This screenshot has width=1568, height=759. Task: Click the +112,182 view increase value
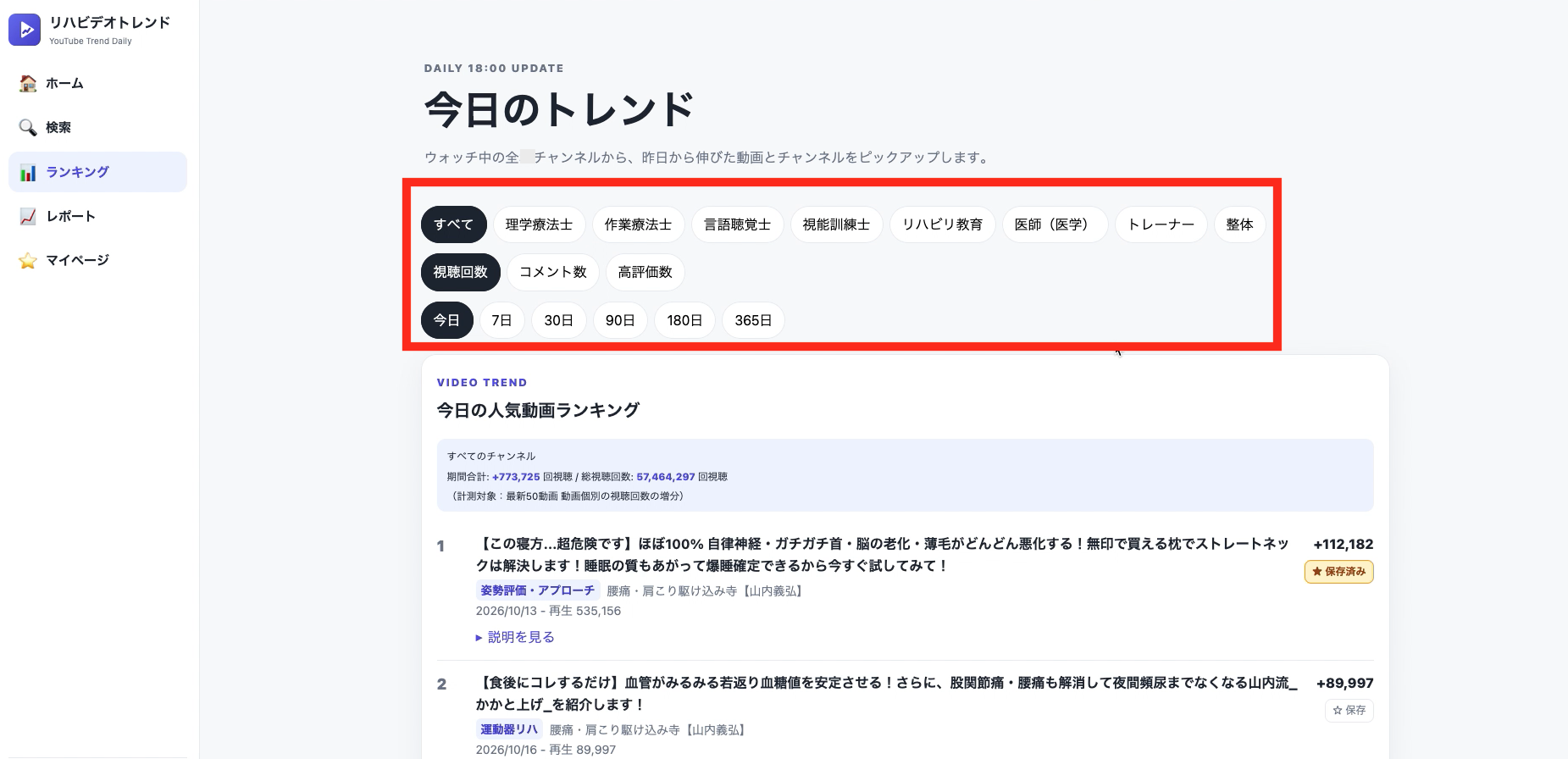tap(1343, 545)
